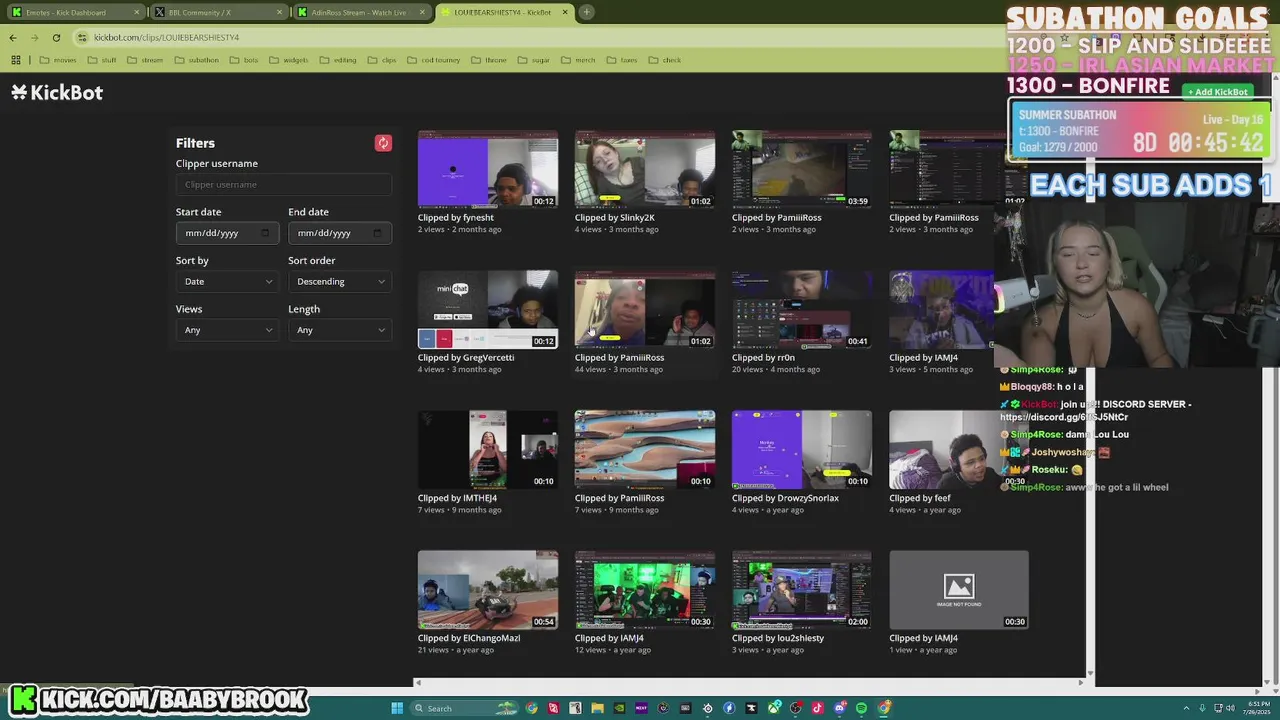Open the movies bookmark folder
This screenshot has width=1280, height=720.
click(58, 60)
